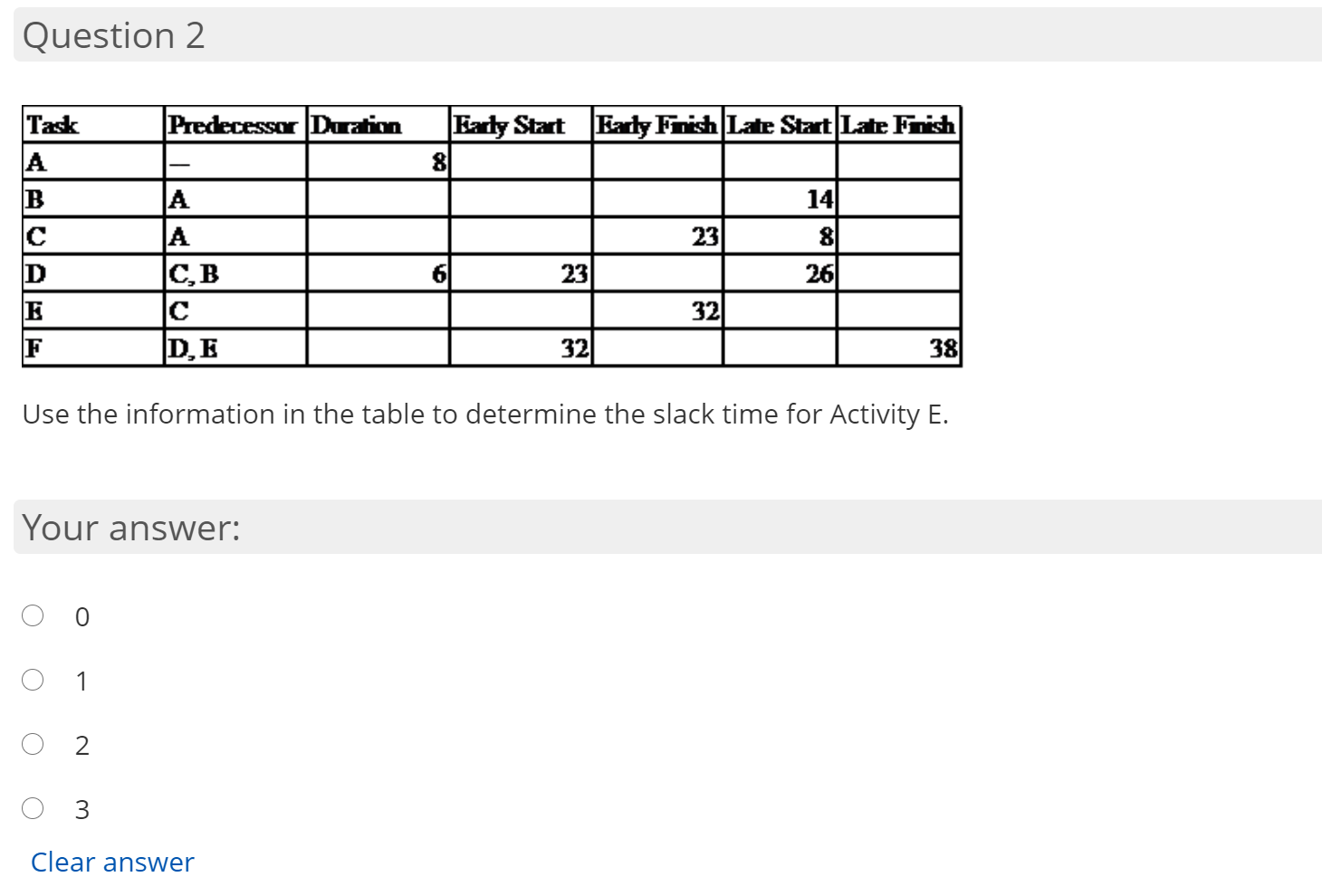This screenshot has height=896, width=1322.
Task: Click the Early Finish column header
Action: click(x=655, y=125)
